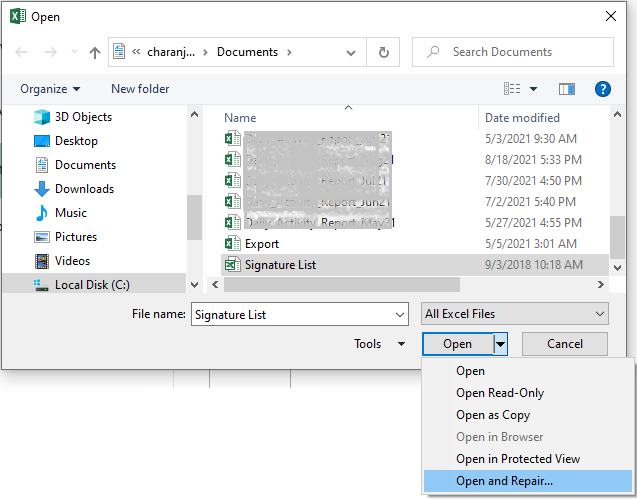637x499 pixels.
Task: Click the search magnifier icon
Action: point(433,52)
